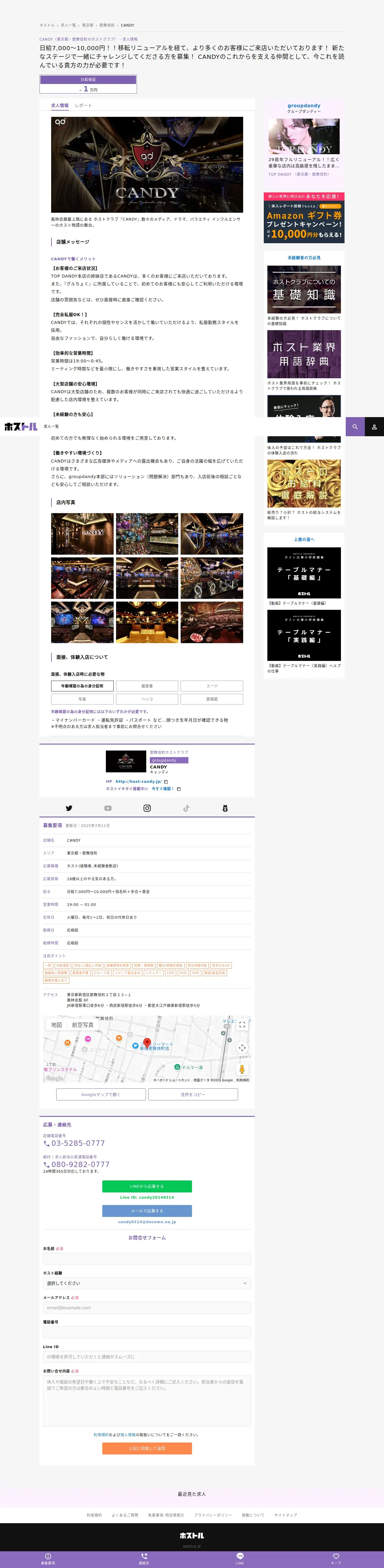The width and height of the screenshot is (384, 1568).
Task: Click サイトマップ footer link
Action: click(x=285, y=1515)
